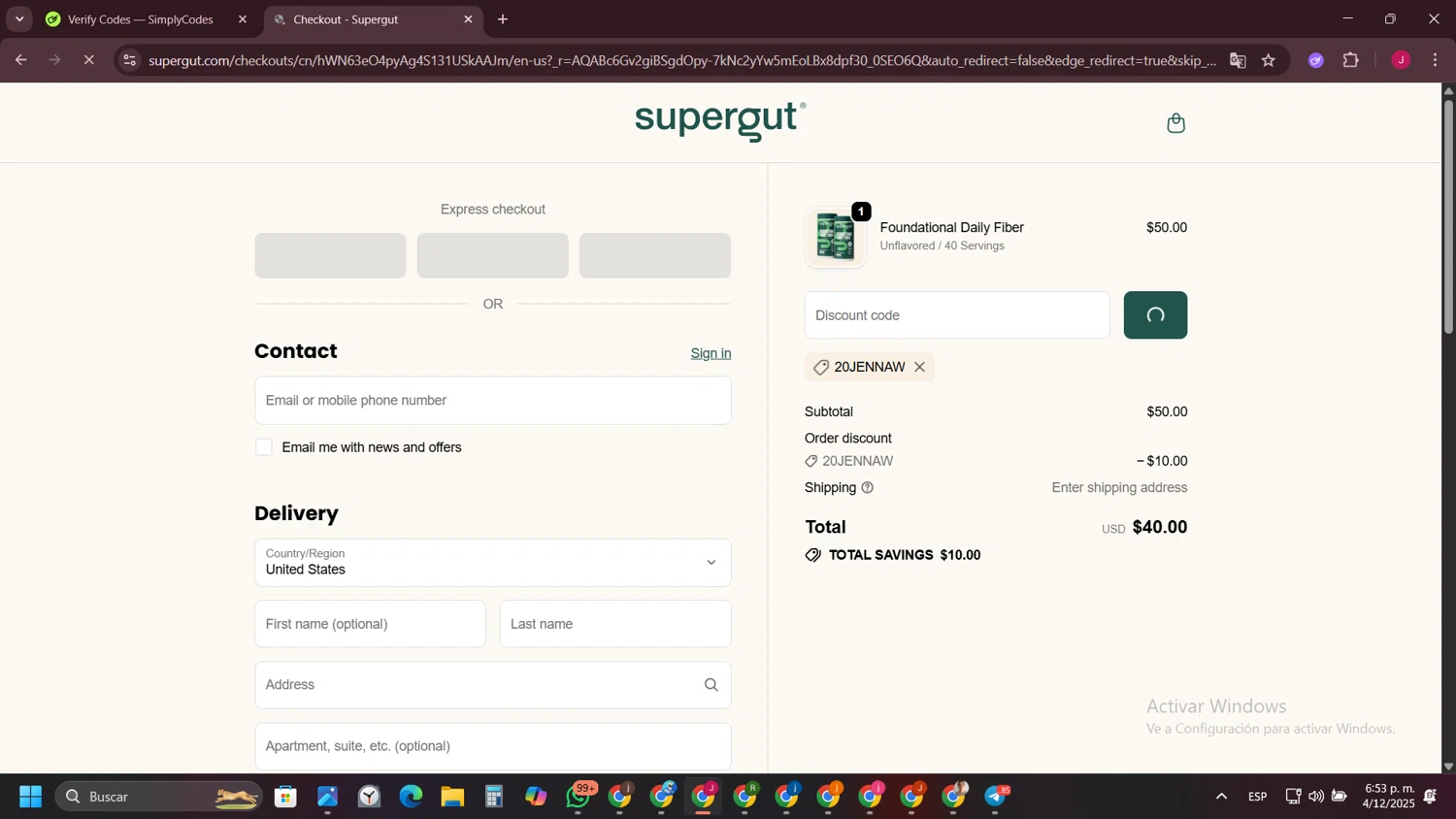Open the Windows Start menu
The image size is (1456, 819).
click(x=30, y=797)
